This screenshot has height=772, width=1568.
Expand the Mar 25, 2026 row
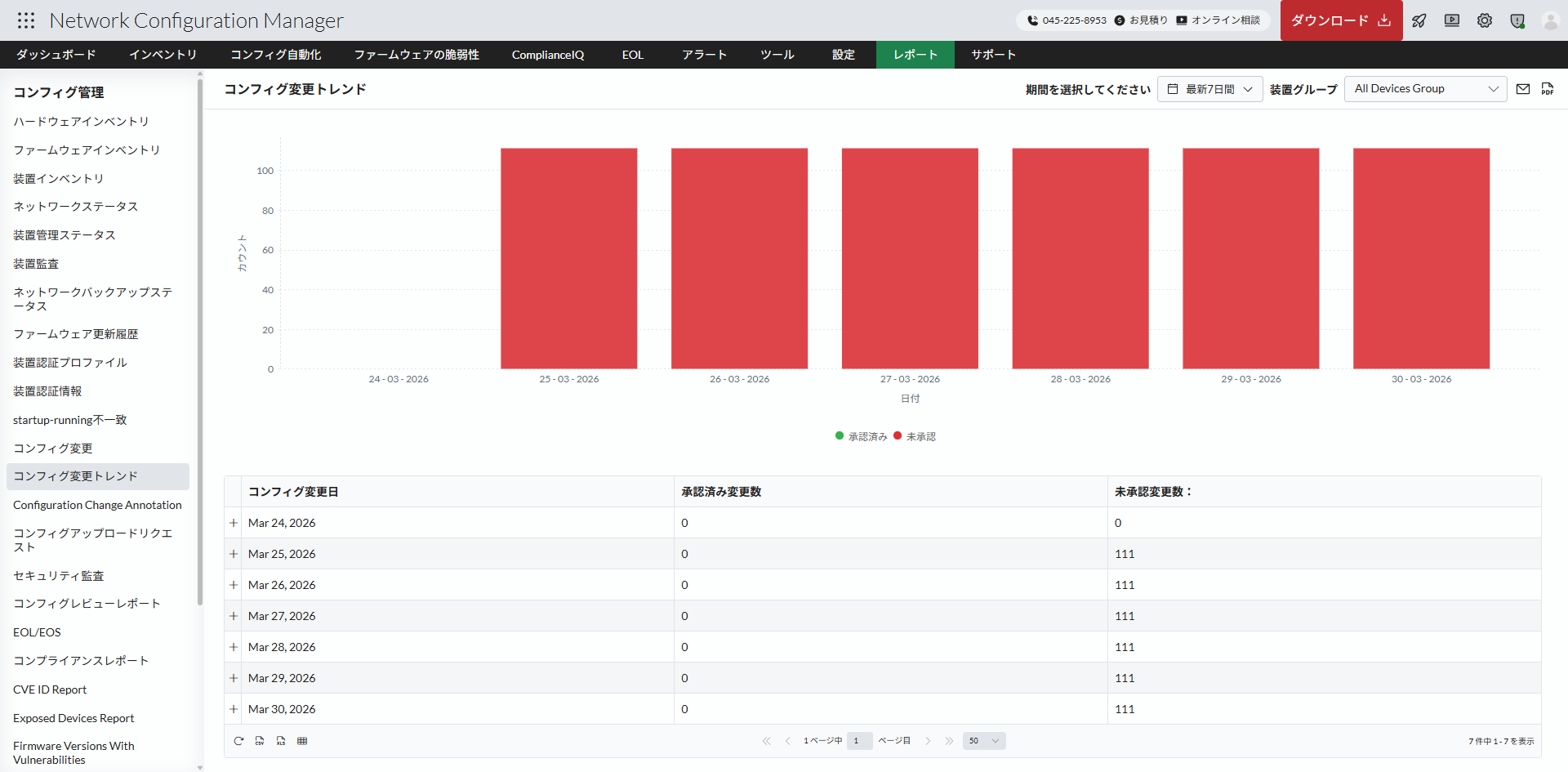click(x=233, y=554)
